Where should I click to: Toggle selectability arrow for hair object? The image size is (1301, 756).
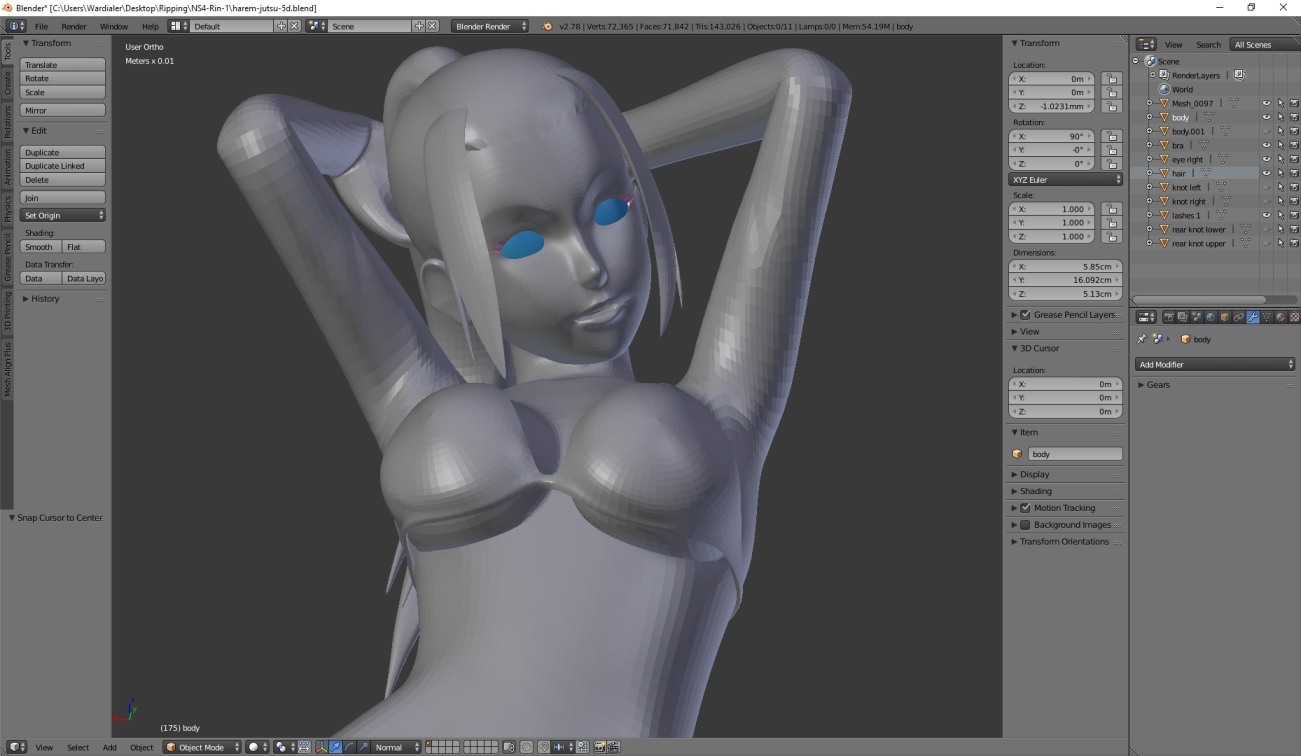[x=1280, y=173]
